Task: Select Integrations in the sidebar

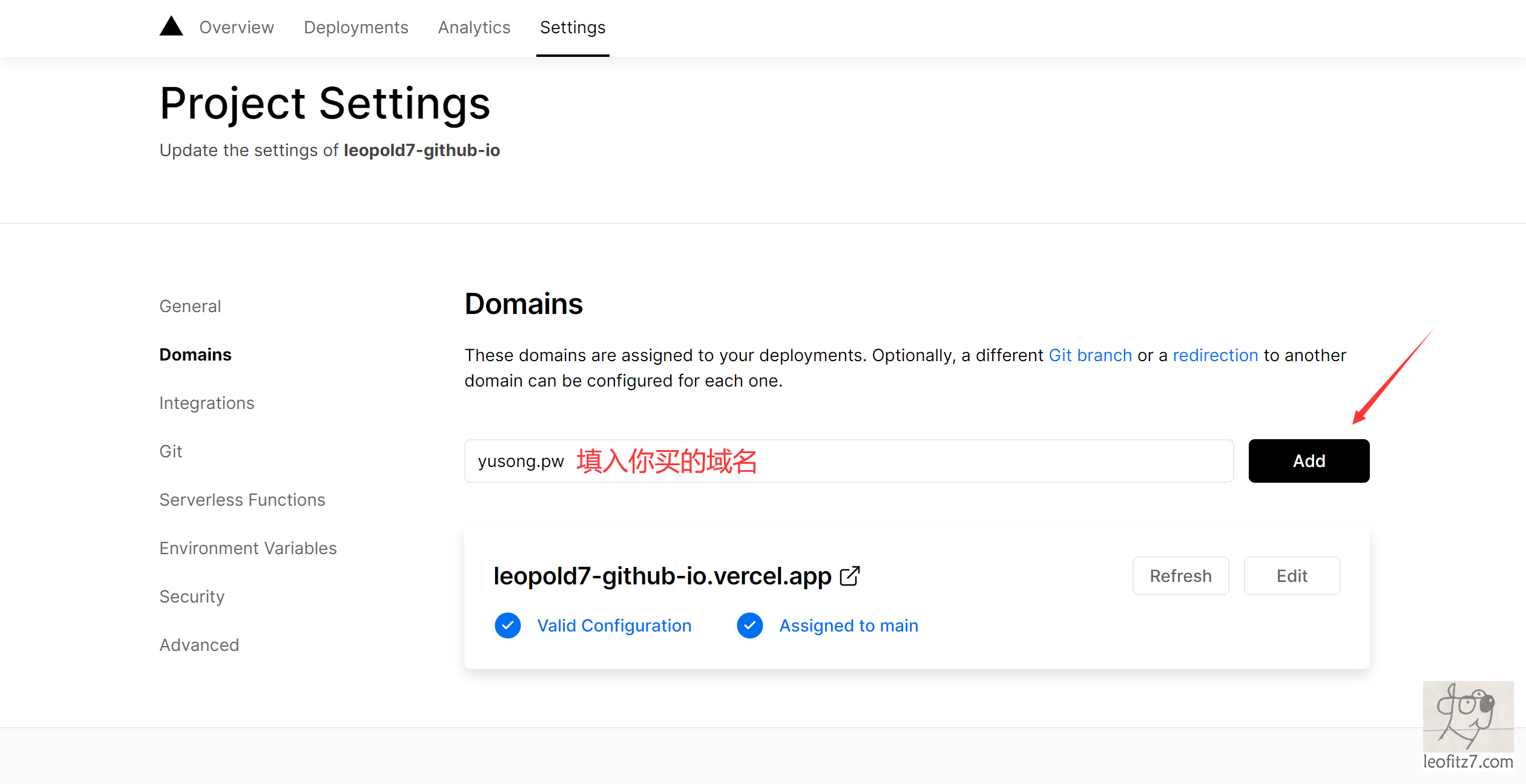Action: 206,403
